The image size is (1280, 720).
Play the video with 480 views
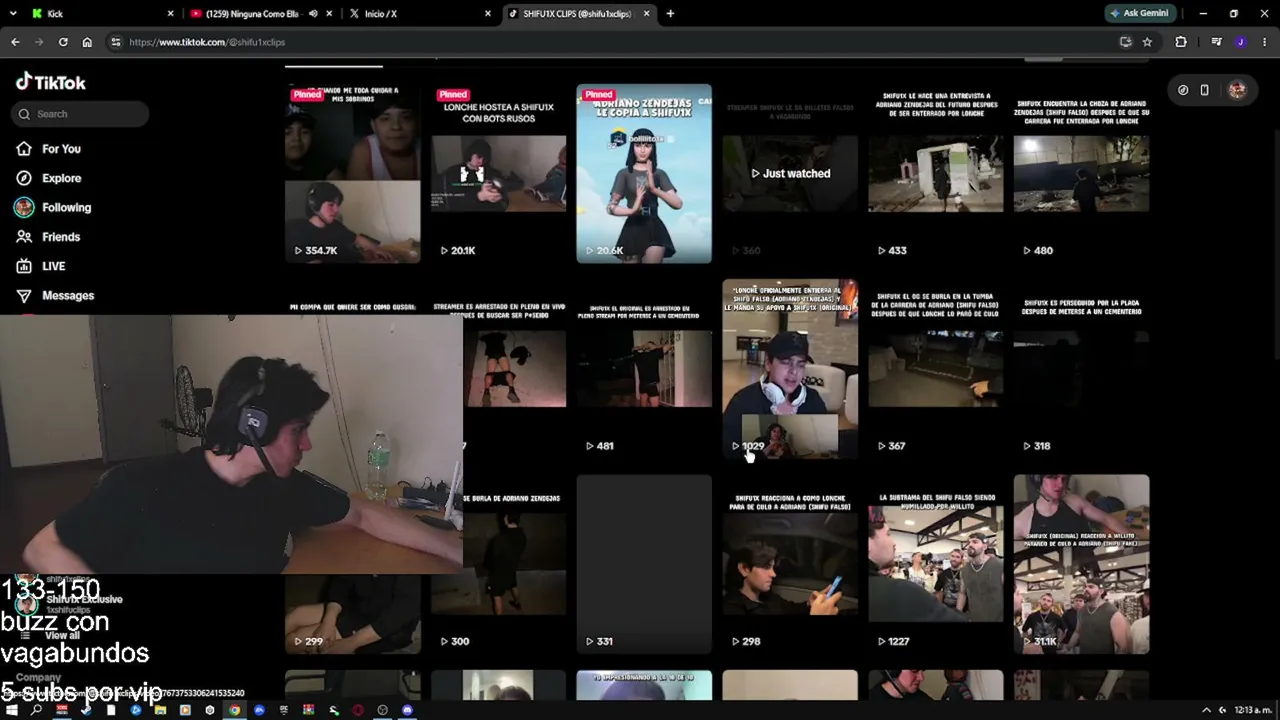tap(1081, 173)
